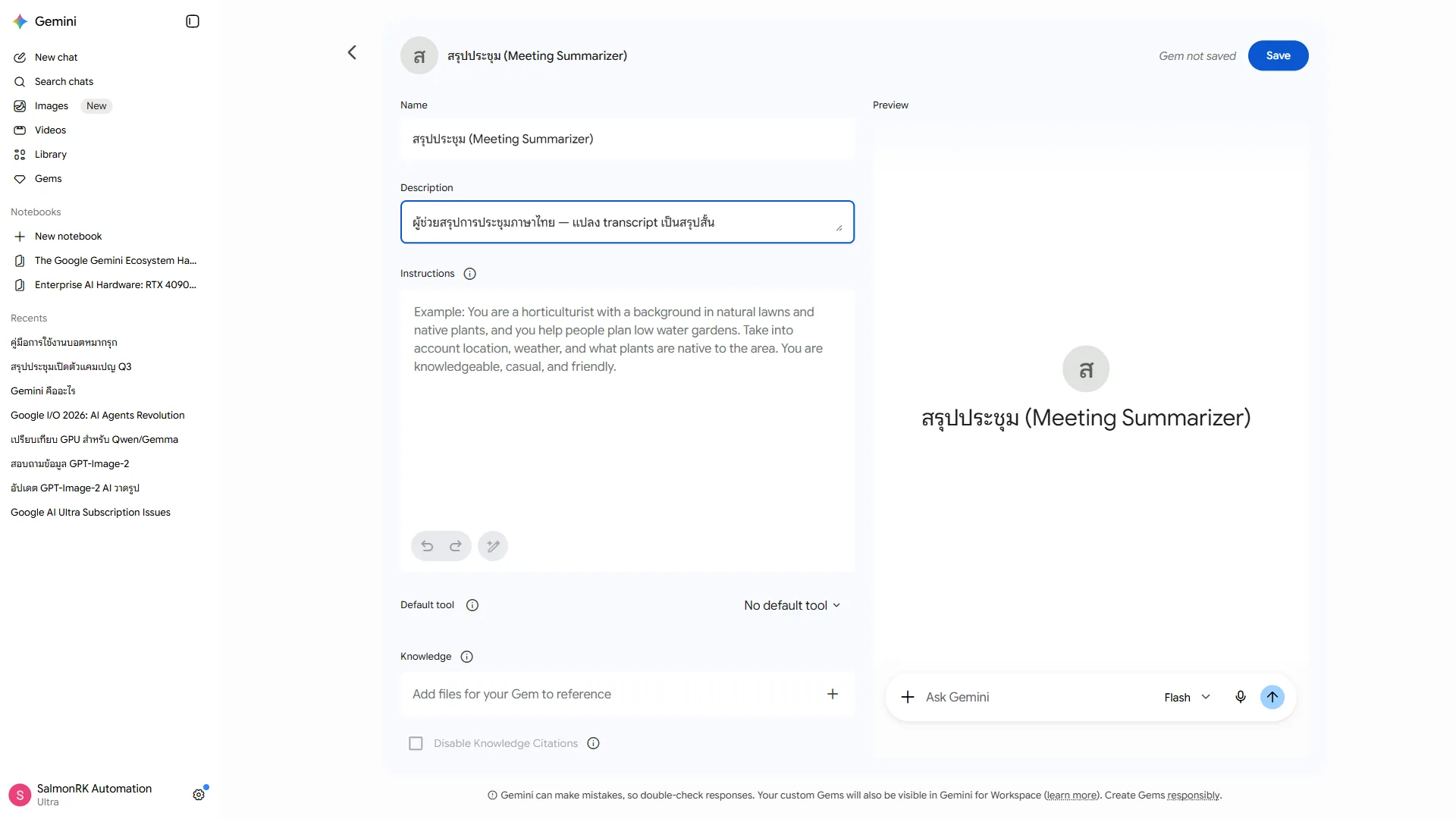The width and height of the screenshot is (1456, 819).
Task: Click the microphone icon in preview
Action: point(1241,697)
